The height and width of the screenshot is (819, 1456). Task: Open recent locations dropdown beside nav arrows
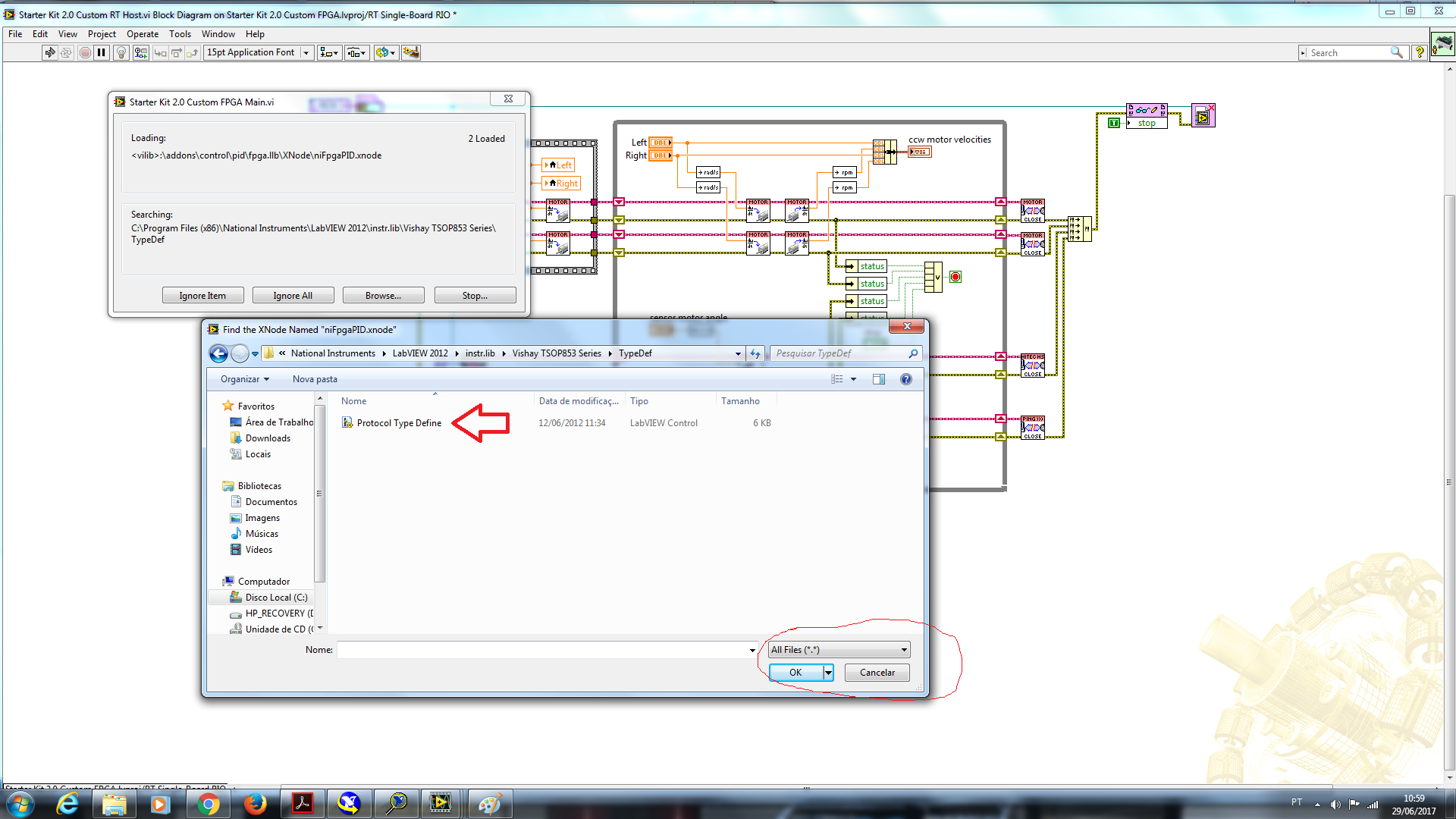256,354
